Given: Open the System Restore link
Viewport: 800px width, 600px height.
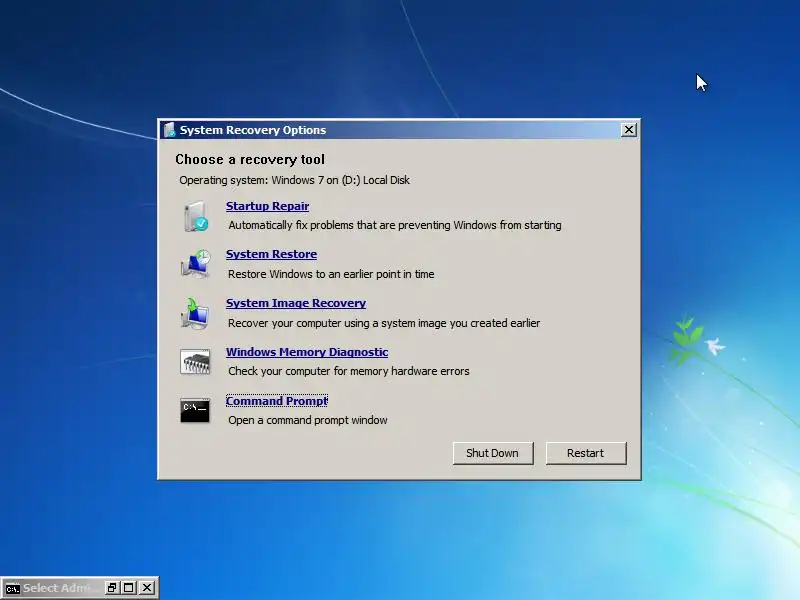Looking at the screenshot, I should [x=271, y=254].
